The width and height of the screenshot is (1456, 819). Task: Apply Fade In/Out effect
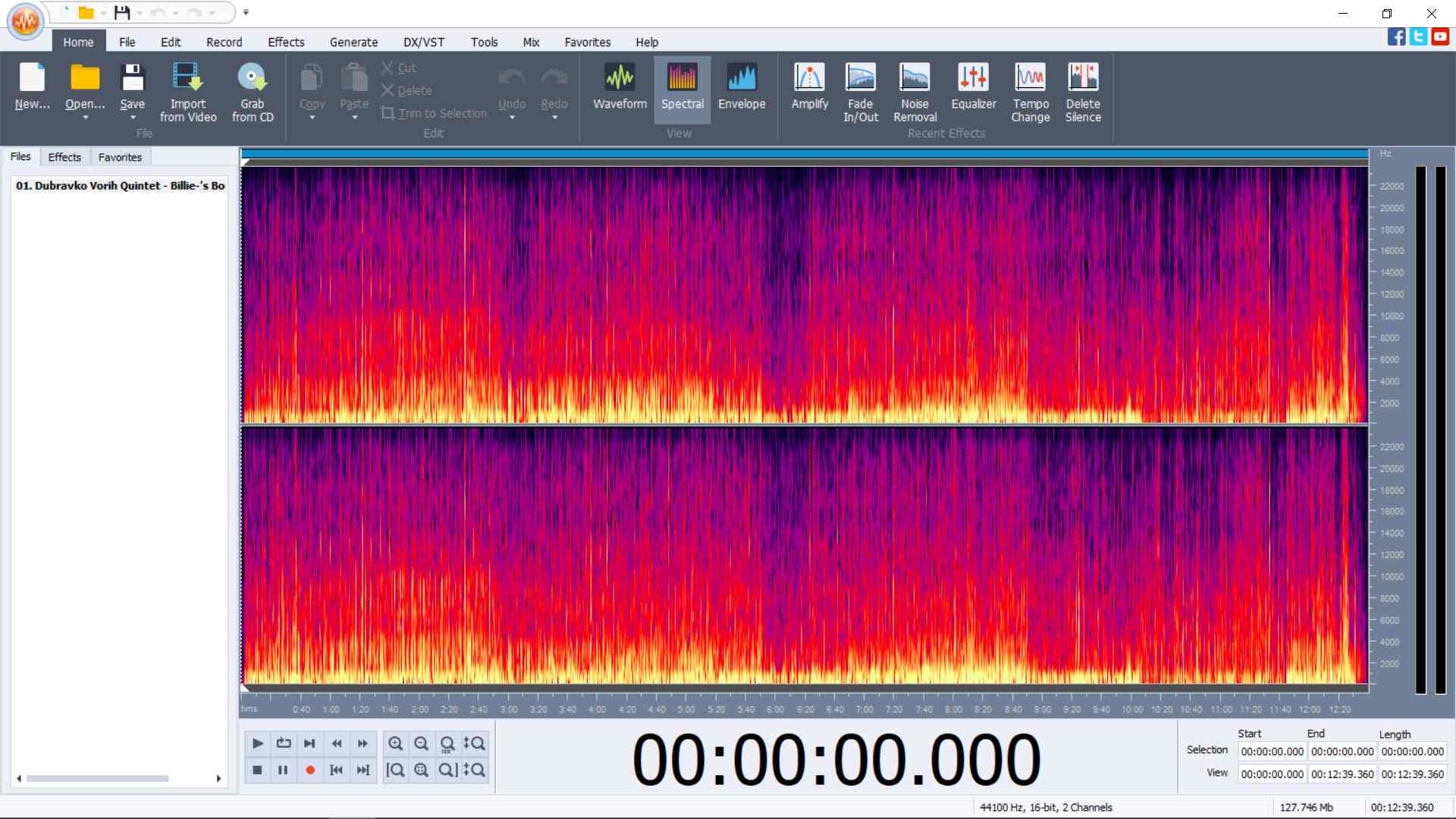[861, 92]
